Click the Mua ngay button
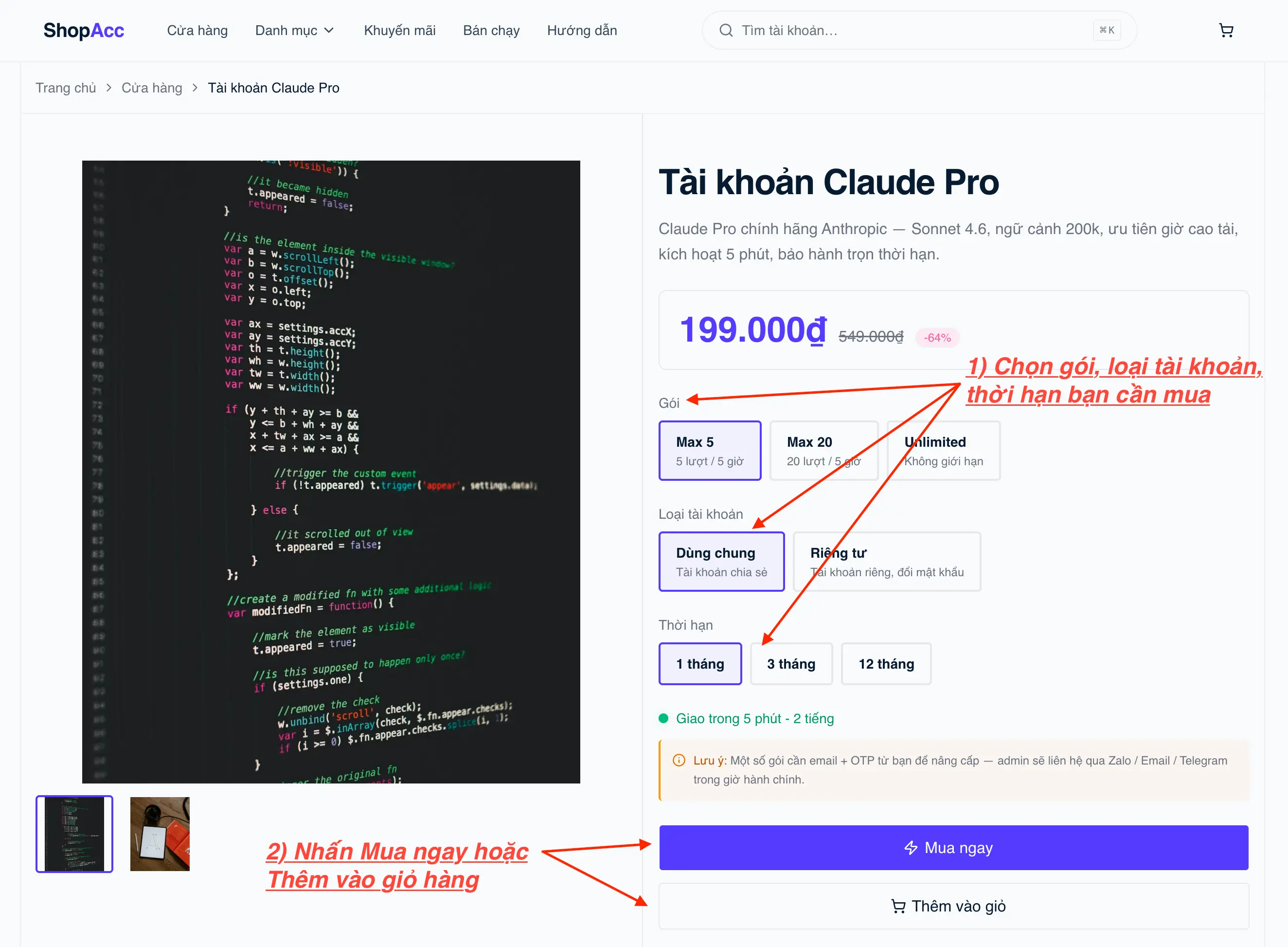Screen dimensions: 1288x947 pyautogui.click(x=953, y=848)
